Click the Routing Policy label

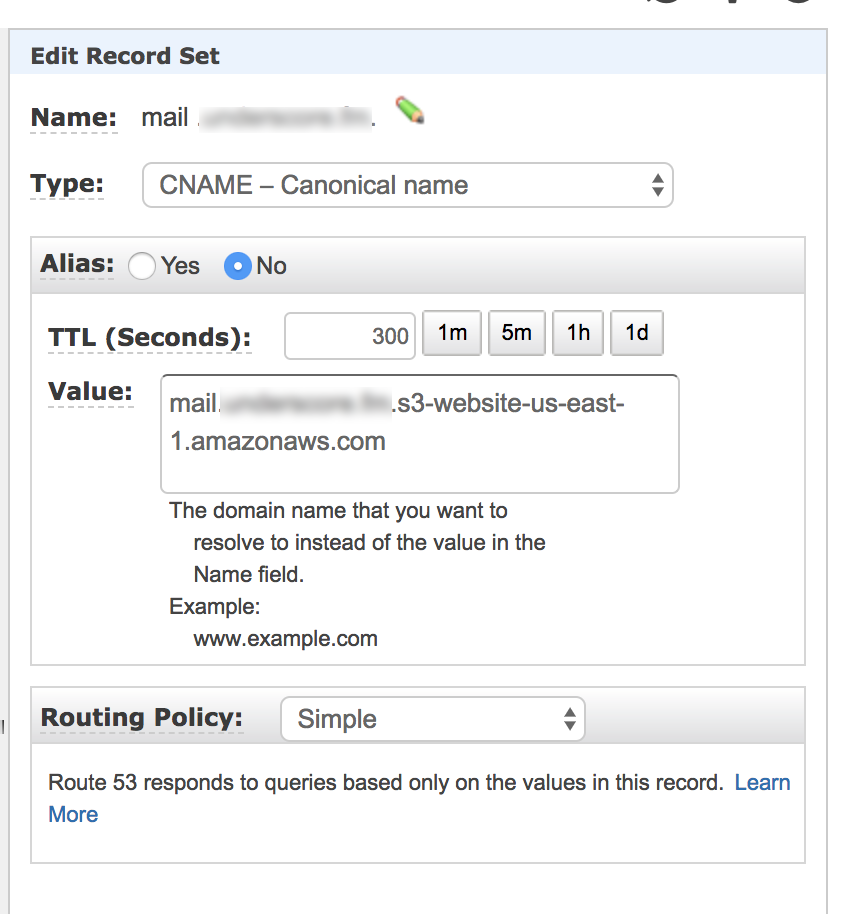(x=142, y=718)
